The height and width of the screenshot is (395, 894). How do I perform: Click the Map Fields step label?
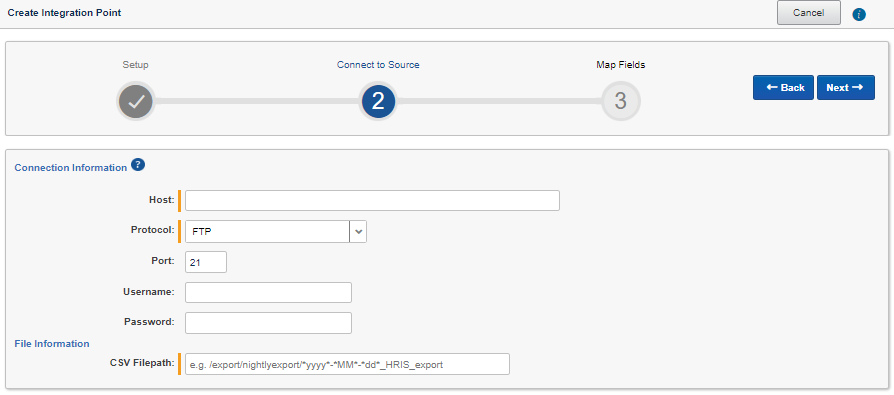[620, 65]
